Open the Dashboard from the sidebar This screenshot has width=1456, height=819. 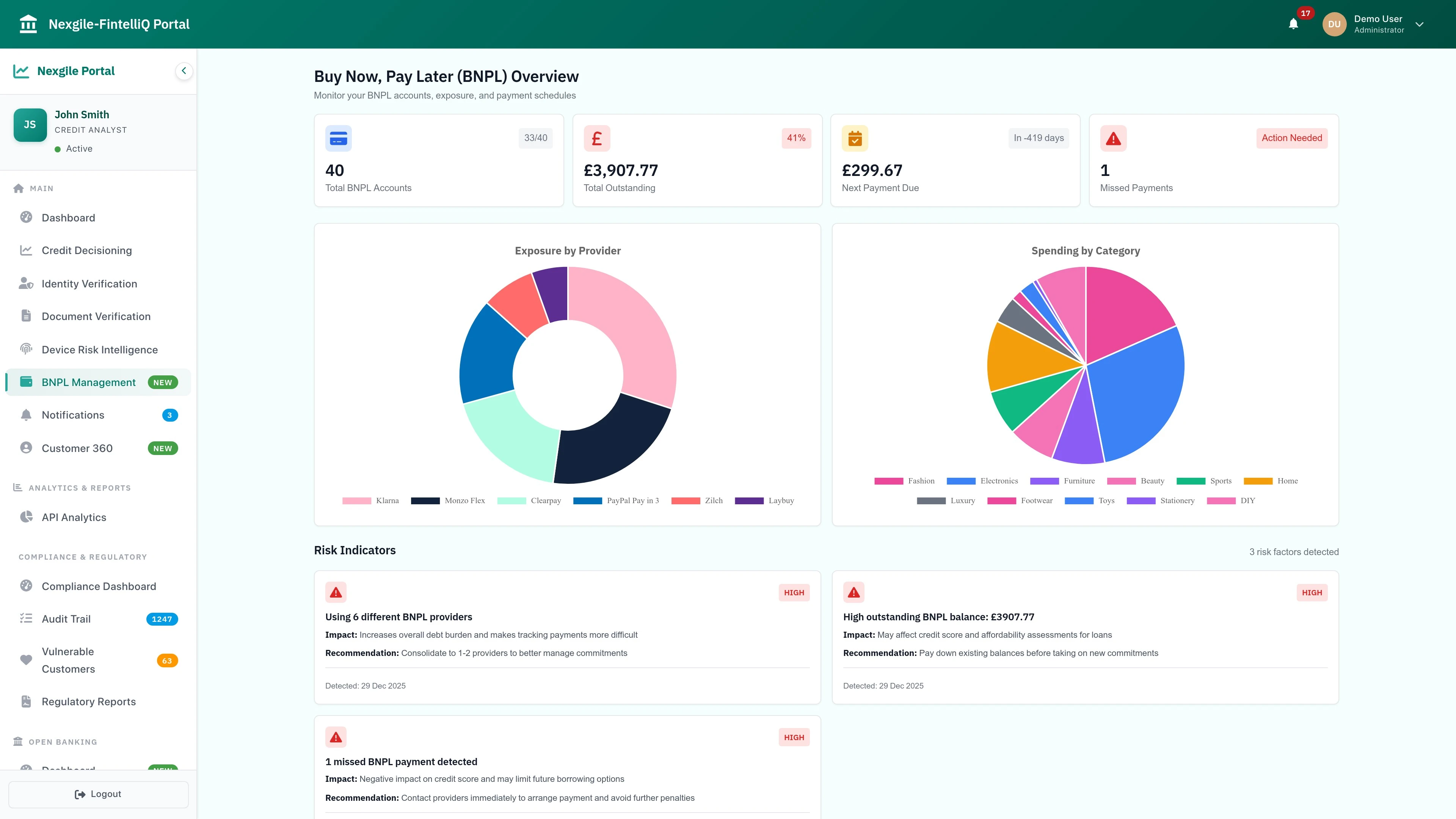68,218
